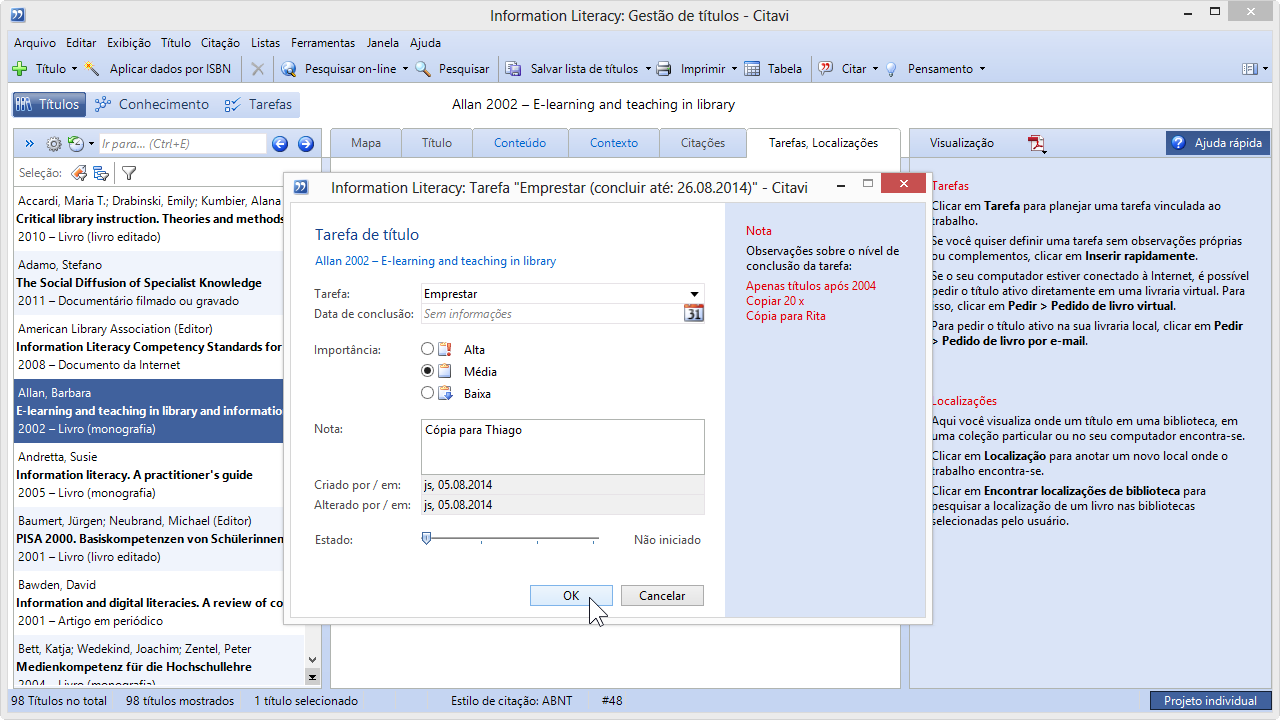Click the double-chevron expand icon

30,144
